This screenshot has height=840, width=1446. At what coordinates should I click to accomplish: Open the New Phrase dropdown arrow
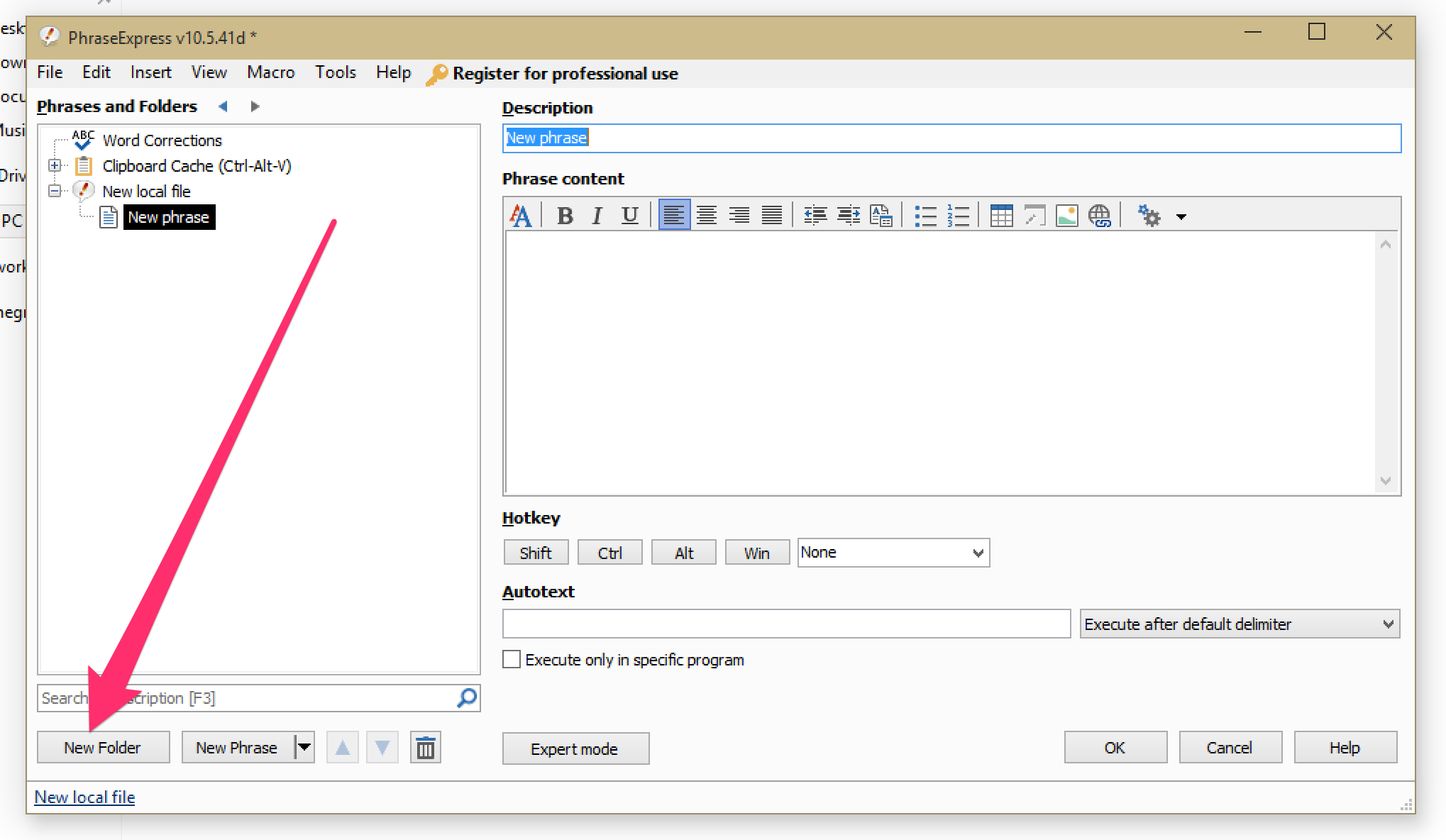(304, 748)
